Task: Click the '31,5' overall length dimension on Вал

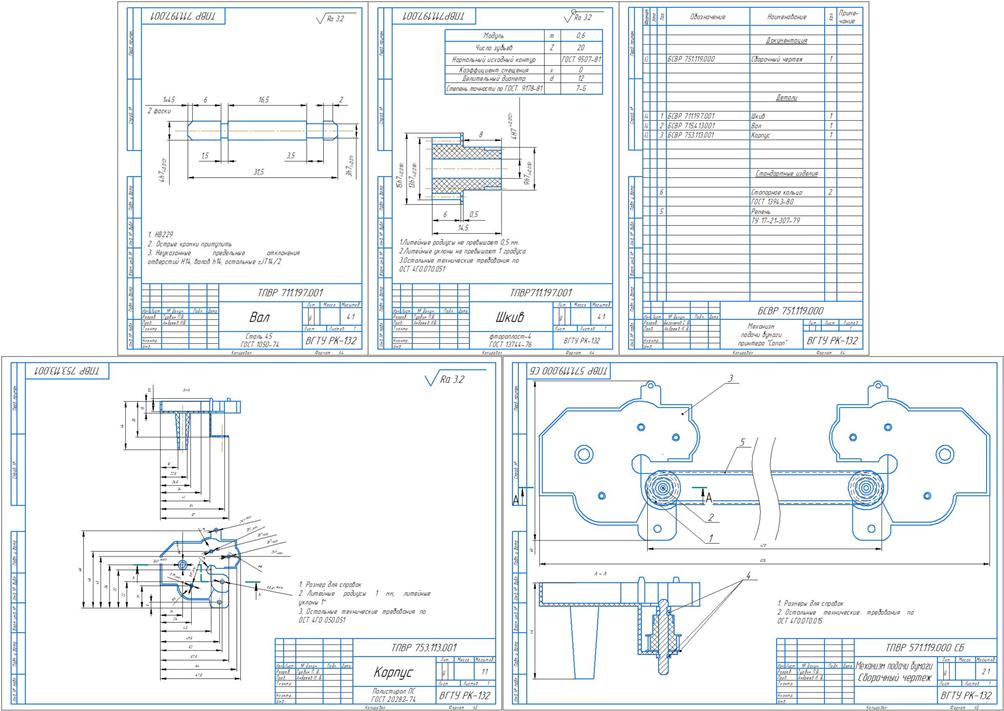Action: point(258,172)
